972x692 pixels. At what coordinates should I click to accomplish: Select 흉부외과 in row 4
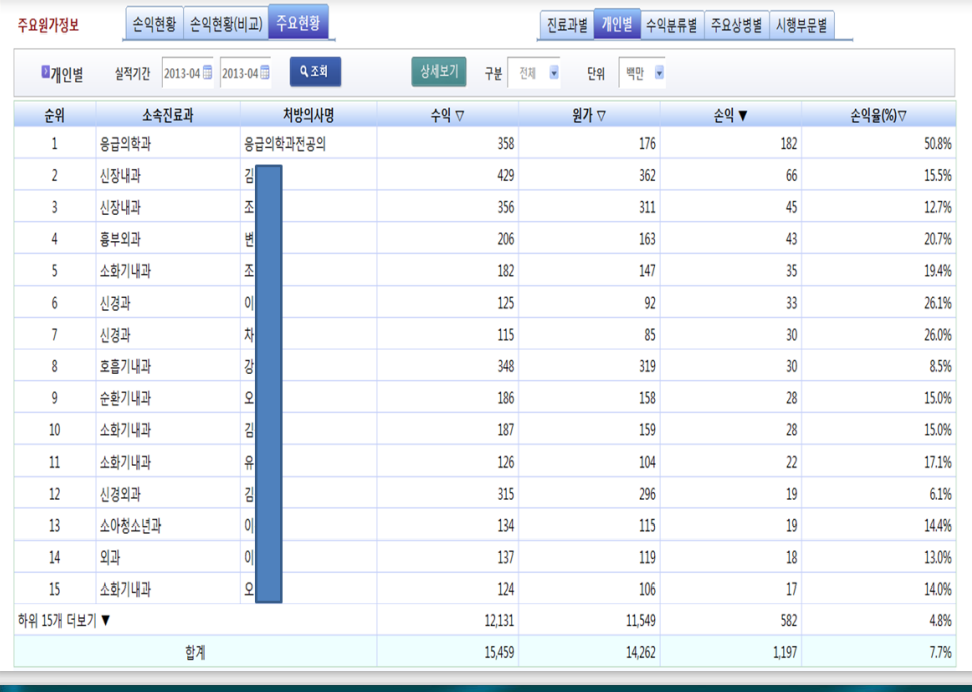coord(120,239)
